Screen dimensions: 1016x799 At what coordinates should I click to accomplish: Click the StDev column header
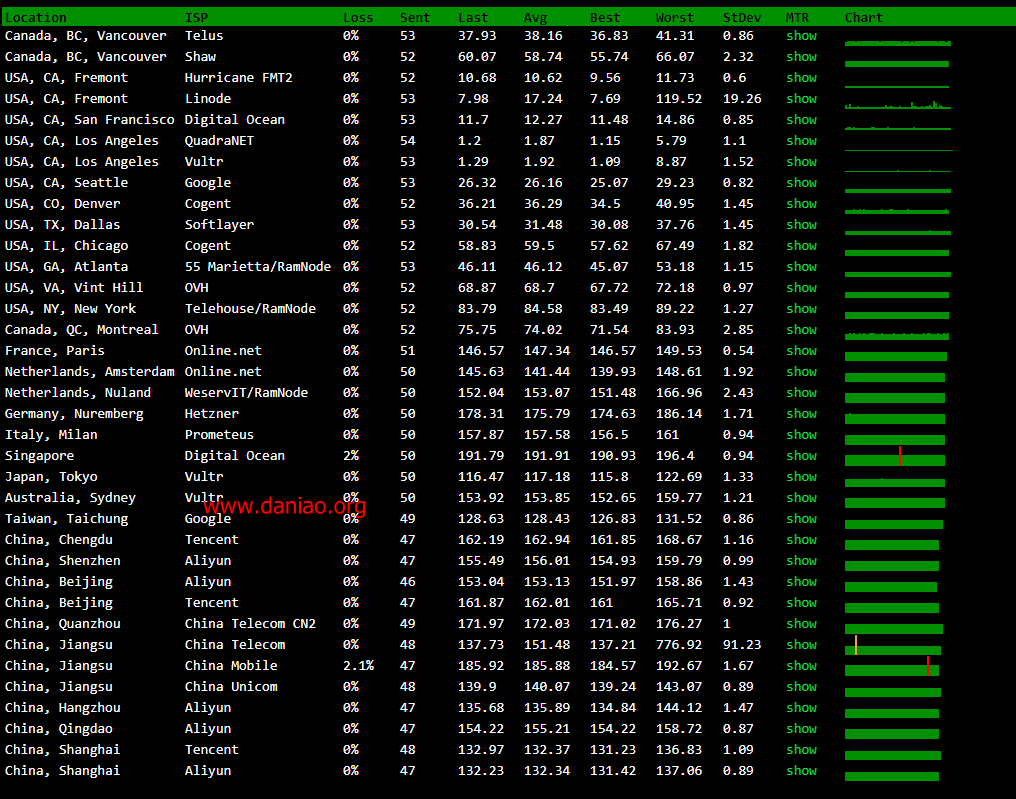742,17
